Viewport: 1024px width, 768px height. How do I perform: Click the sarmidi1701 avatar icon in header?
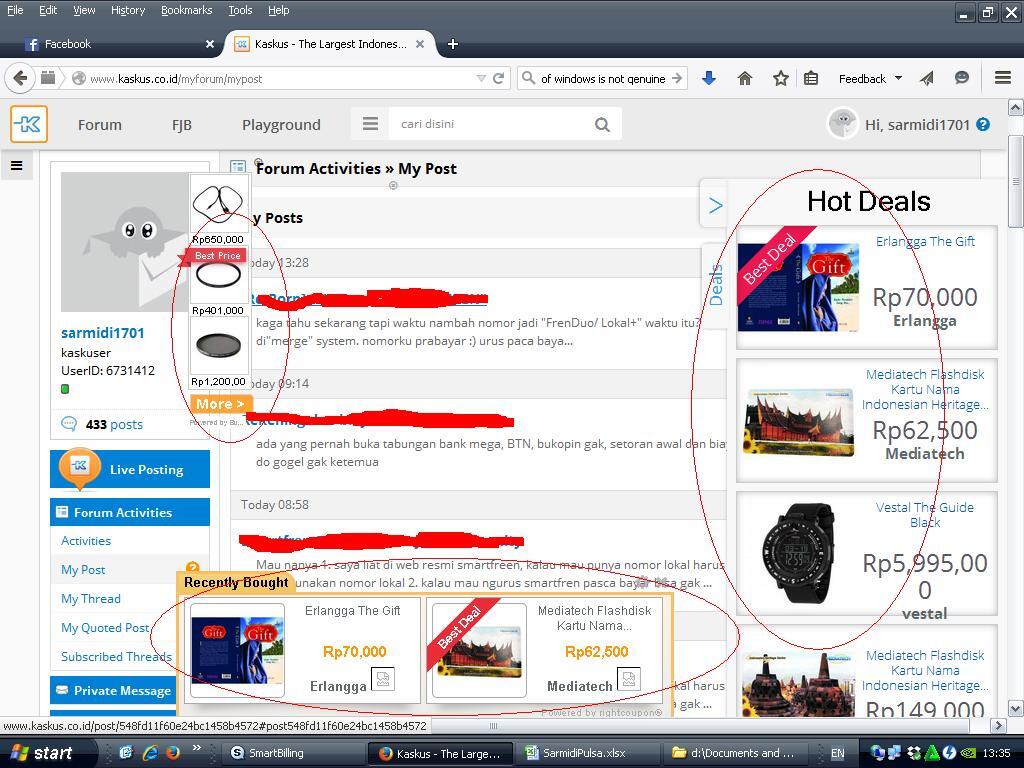[842, 123]
